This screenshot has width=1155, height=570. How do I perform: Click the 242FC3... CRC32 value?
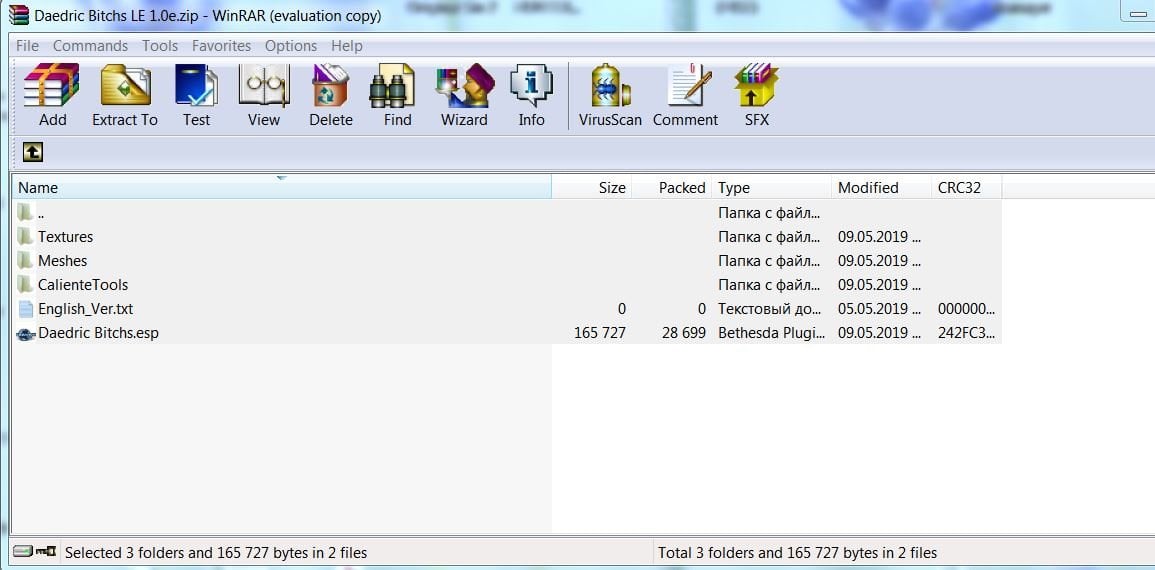966,333
